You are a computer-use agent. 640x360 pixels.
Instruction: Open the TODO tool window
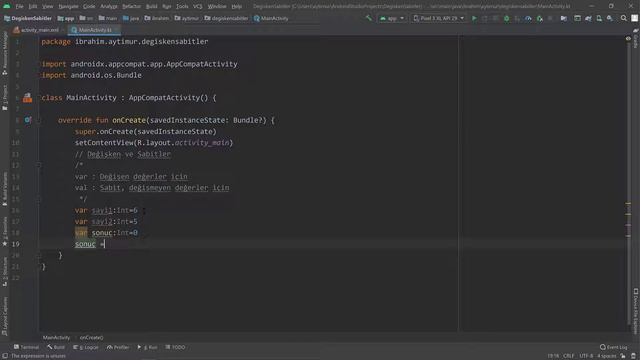tap(175, 347)
